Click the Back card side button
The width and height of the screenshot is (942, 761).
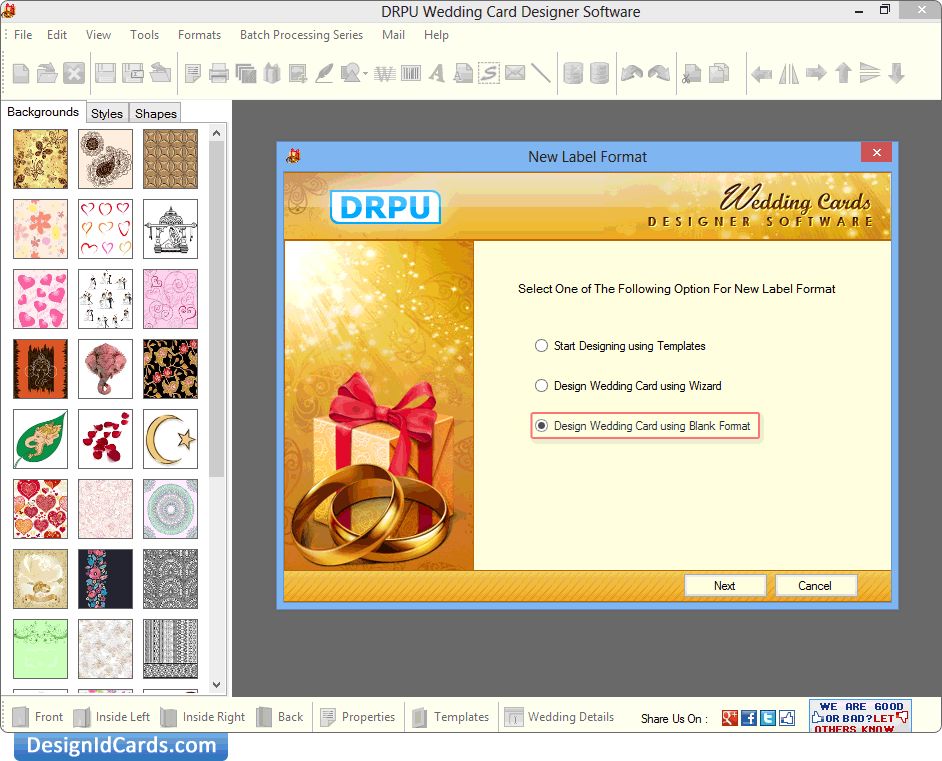tap(280, 717)
